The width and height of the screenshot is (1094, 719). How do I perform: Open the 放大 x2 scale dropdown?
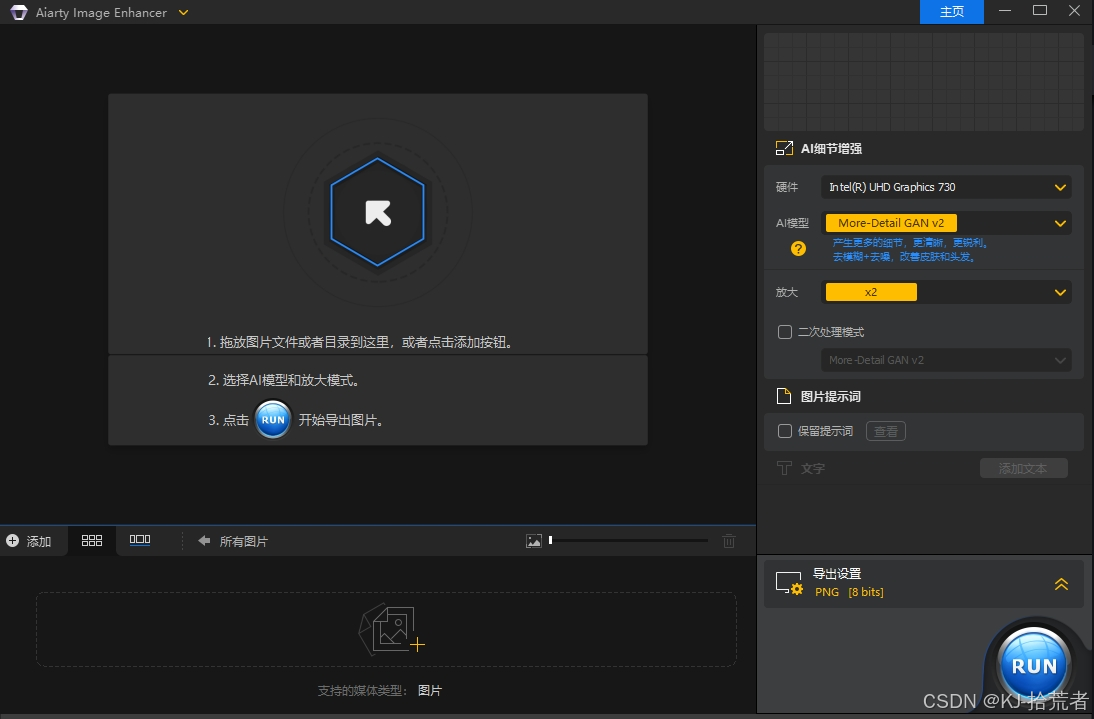point(946,292)
